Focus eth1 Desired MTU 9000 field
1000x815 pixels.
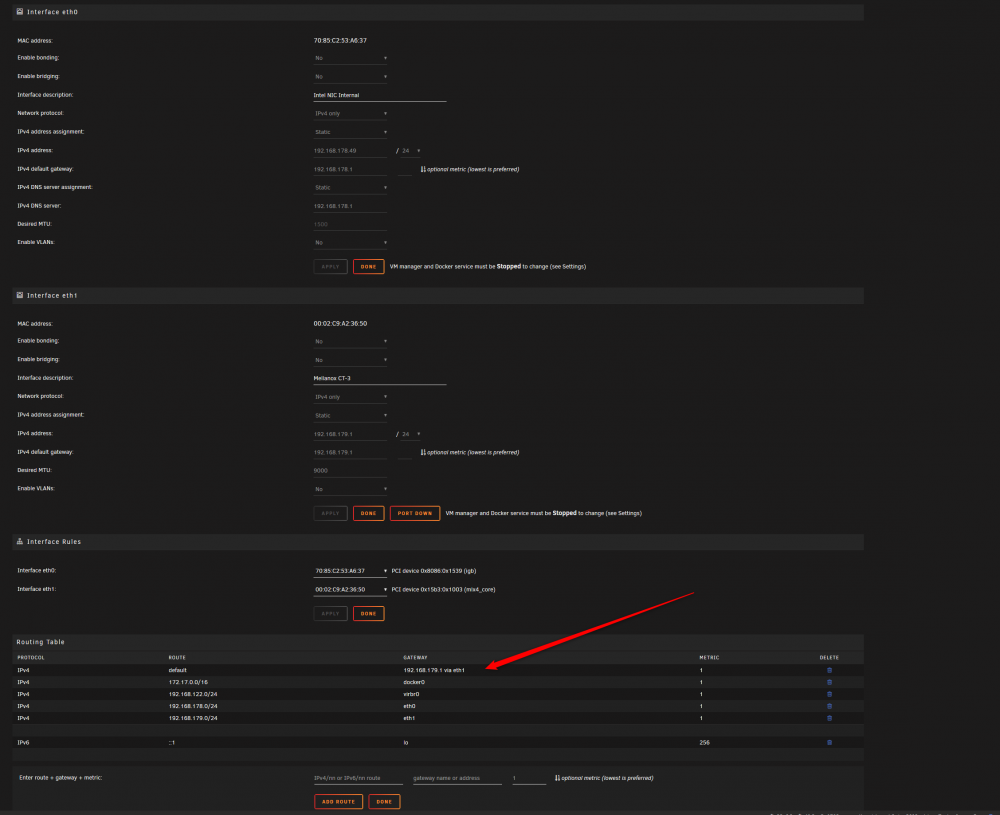[350, 471]
